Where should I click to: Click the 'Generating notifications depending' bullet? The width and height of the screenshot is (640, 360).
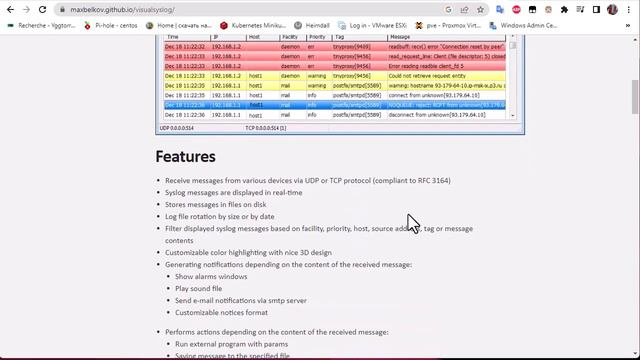[289, 264]
